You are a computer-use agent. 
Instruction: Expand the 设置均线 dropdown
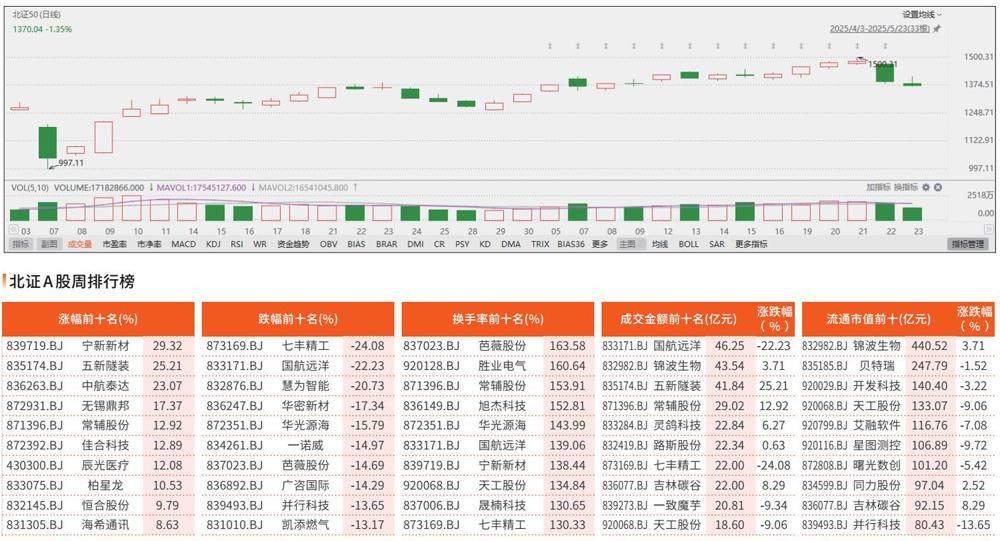tap(921, 15)
